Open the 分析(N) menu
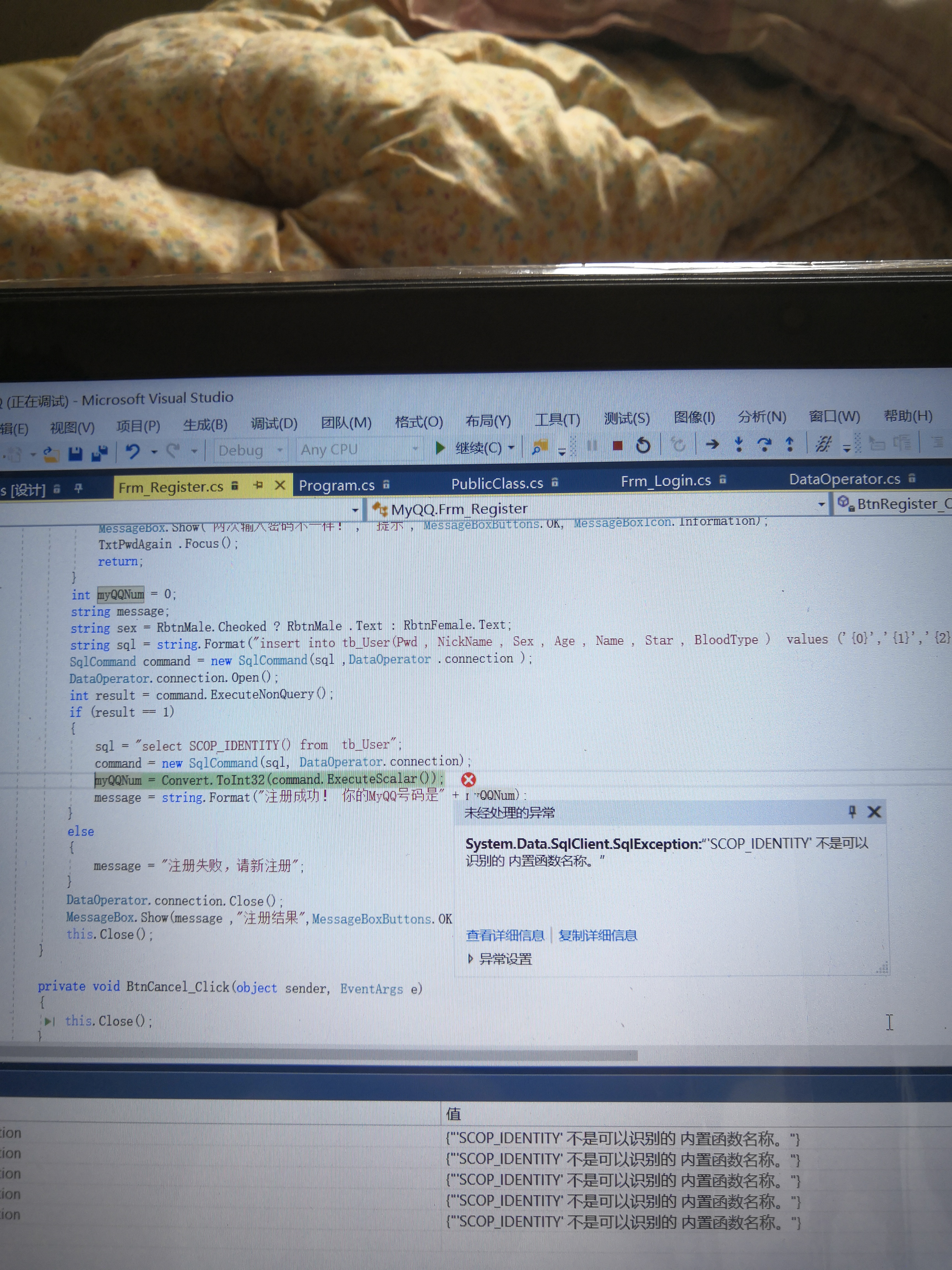 click(762, 417)
